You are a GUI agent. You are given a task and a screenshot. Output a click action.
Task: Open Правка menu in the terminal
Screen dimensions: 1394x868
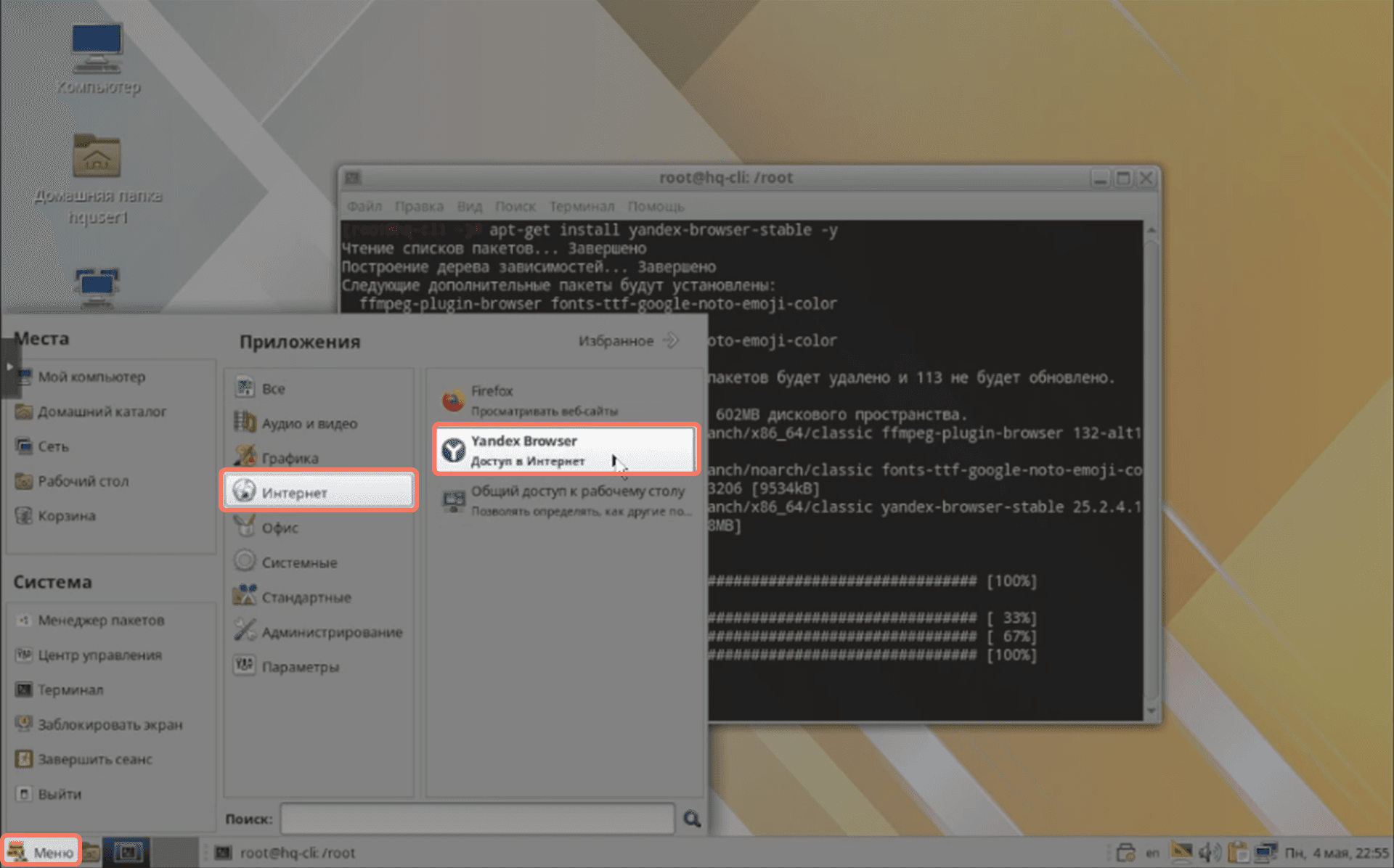[x=419, y=206]
